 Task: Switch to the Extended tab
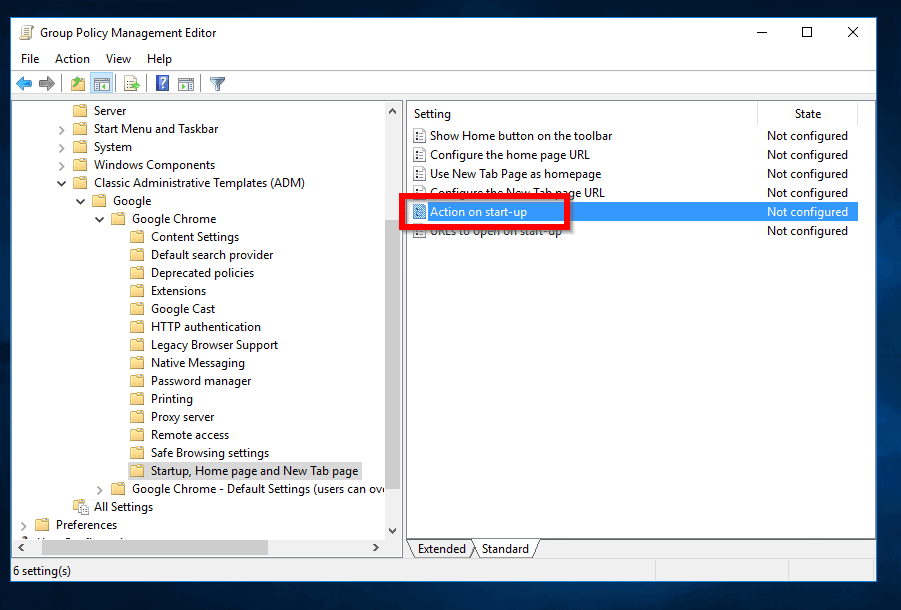441,549
